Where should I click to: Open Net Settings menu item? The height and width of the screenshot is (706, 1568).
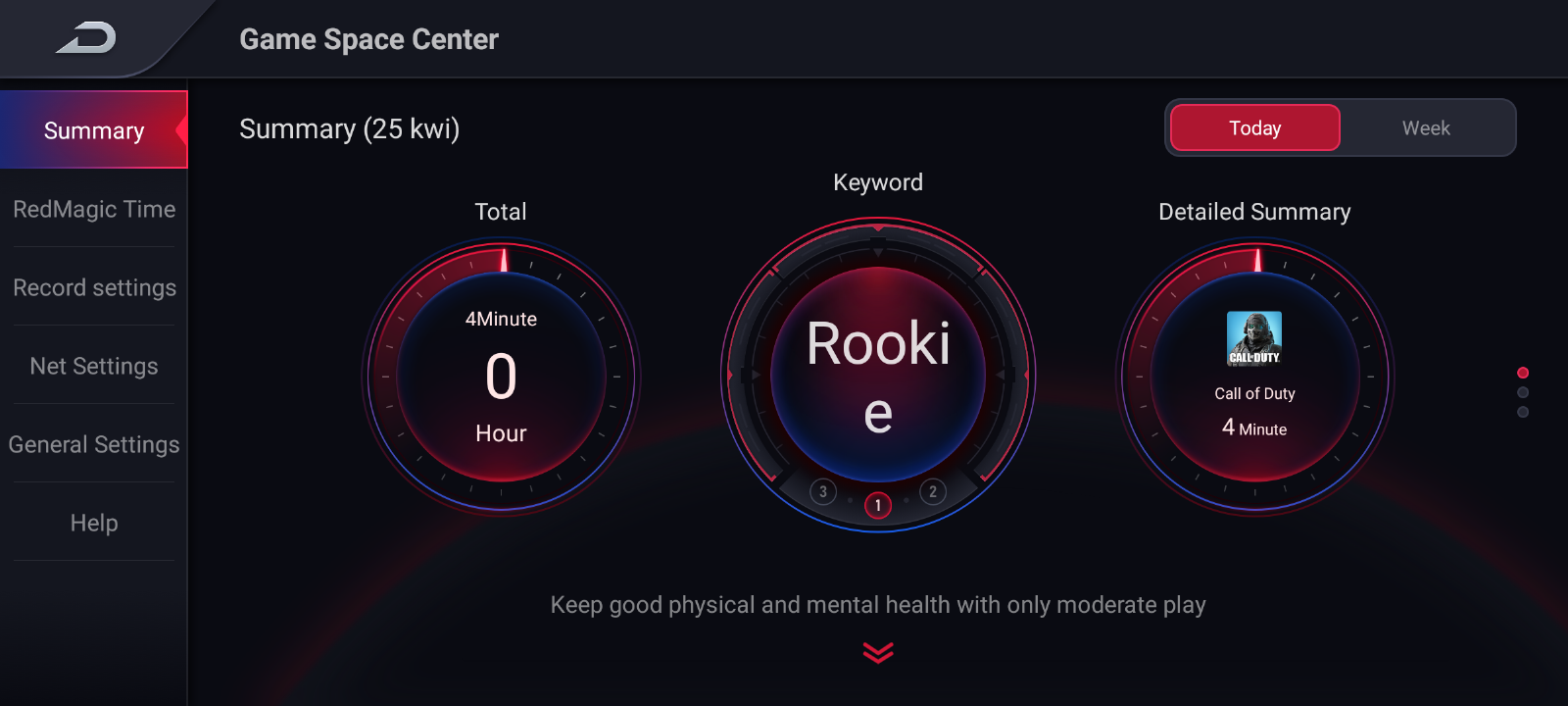[94, 365]
